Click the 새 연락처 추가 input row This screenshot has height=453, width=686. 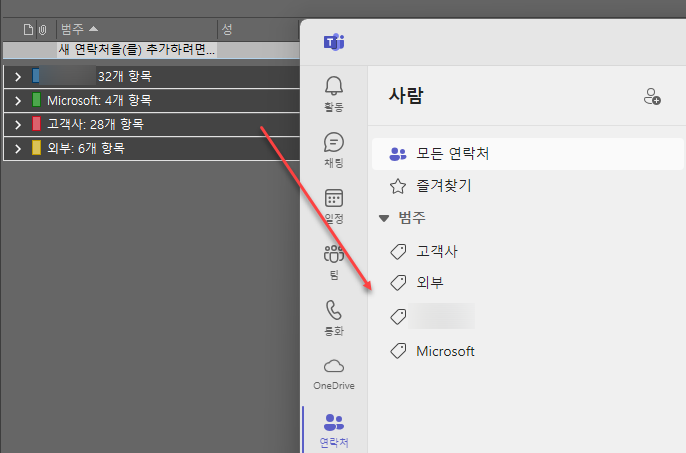click(x=151, y=50)
